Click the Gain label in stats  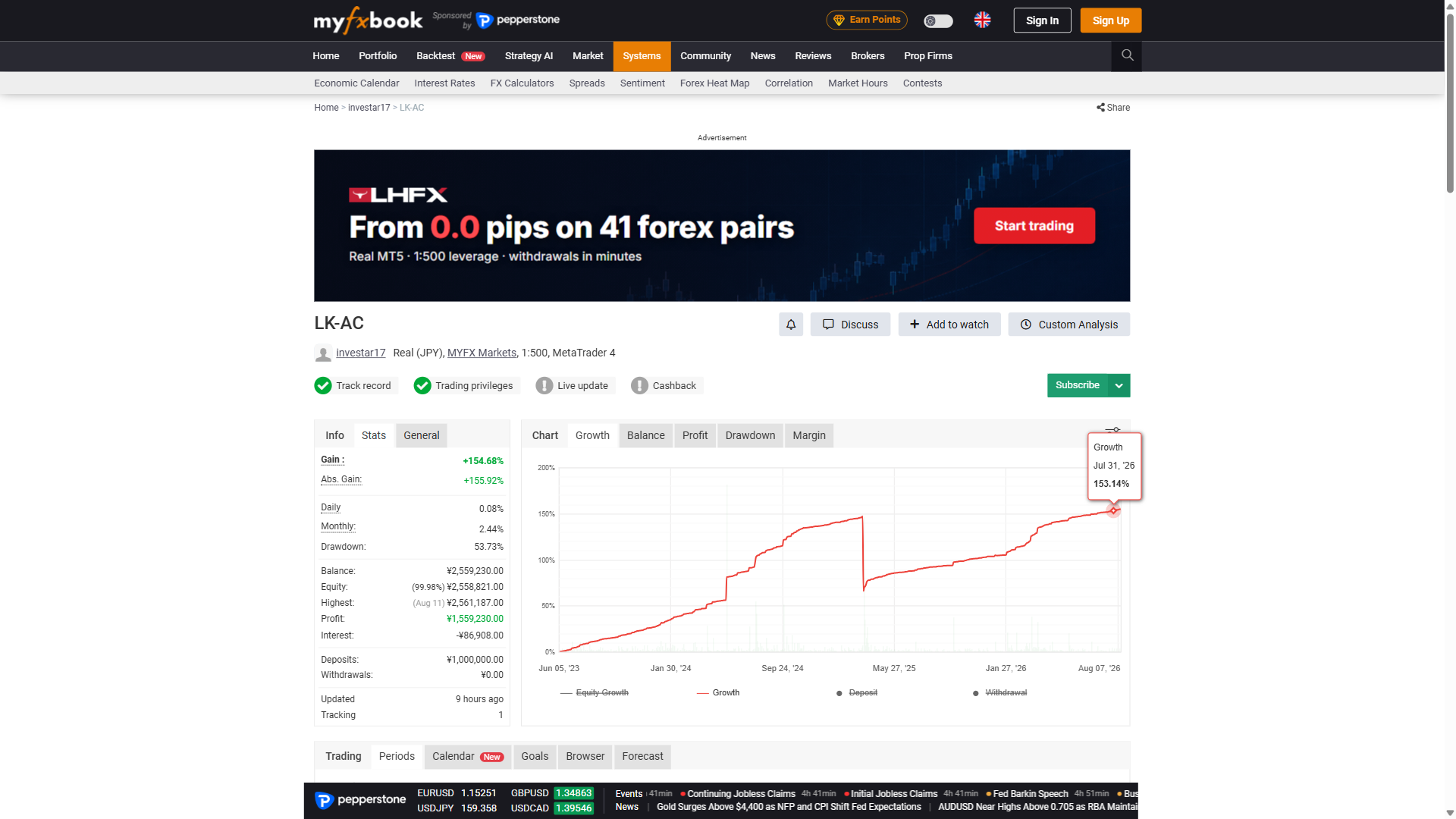[332, 460]
